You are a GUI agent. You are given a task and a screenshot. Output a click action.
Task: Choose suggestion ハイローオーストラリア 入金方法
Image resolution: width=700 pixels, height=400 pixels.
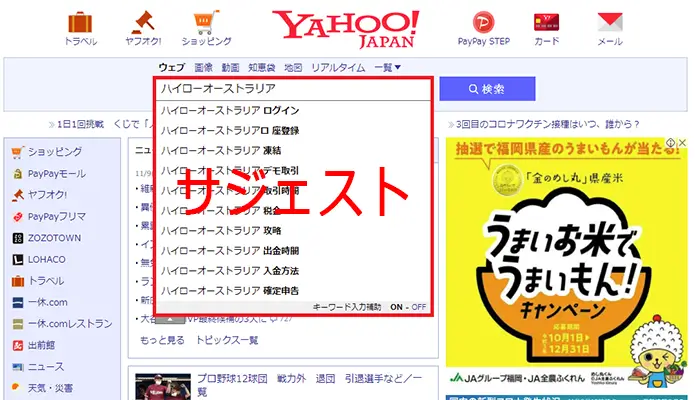point(293,271)
